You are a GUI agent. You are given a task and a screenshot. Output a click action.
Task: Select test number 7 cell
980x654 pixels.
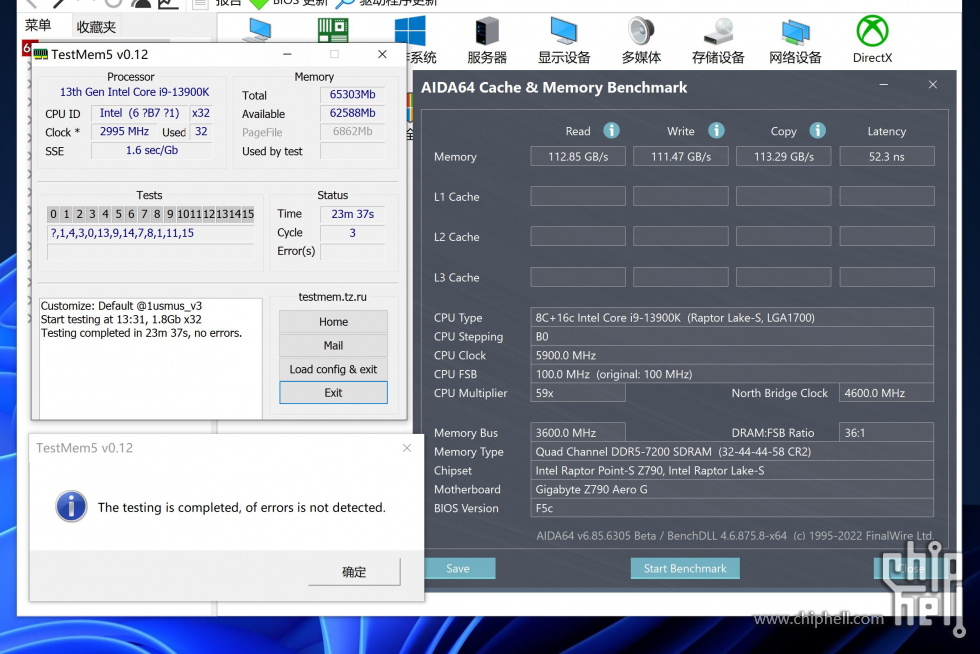click(144, 214)
